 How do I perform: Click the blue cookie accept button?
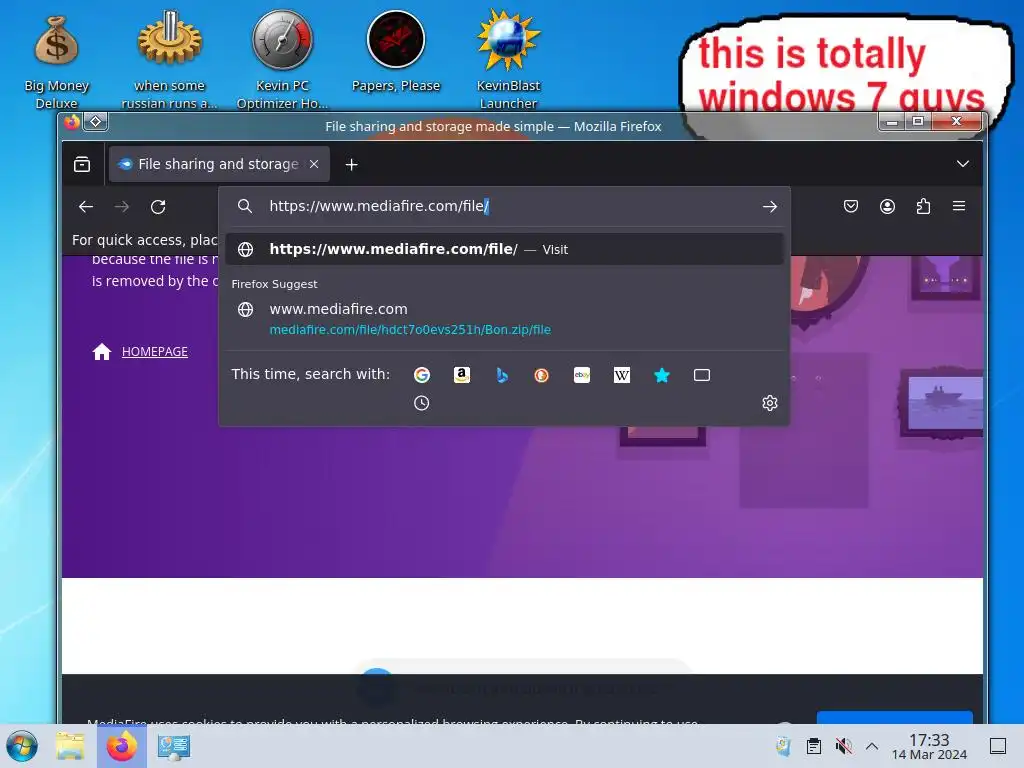(x=895, y=718)
